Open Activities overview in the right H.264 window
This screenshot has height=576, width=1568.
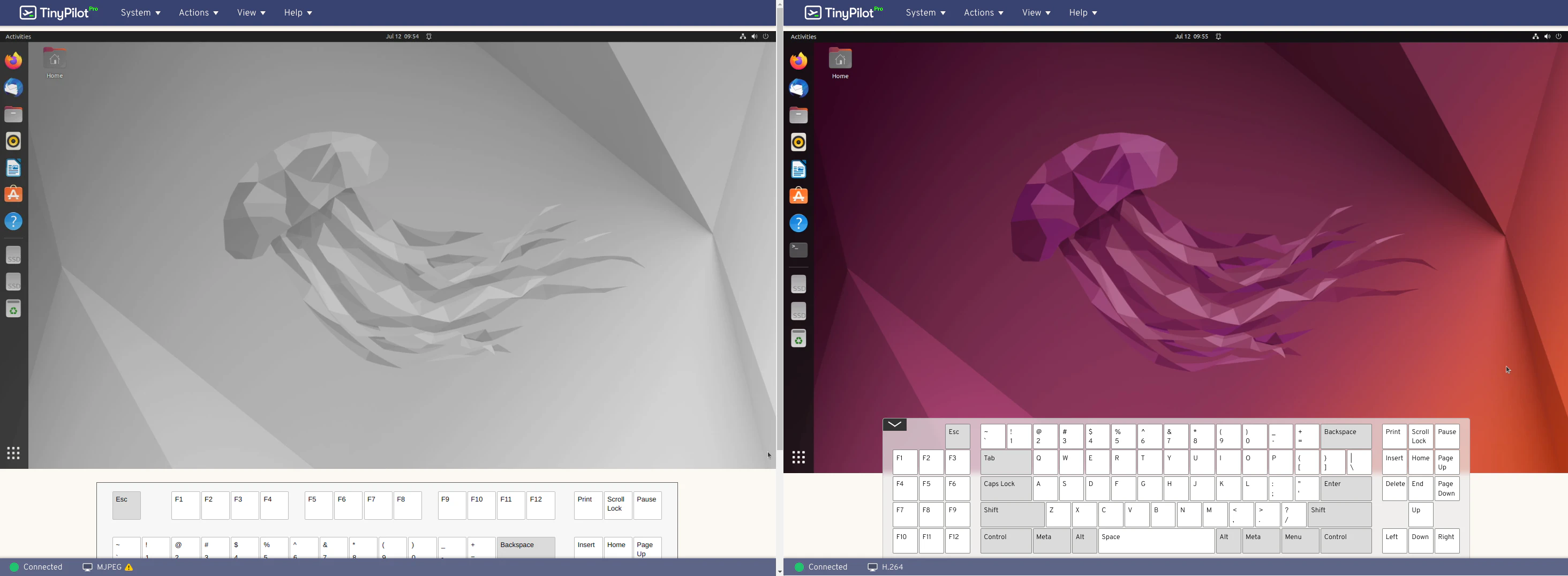[803, 36]
